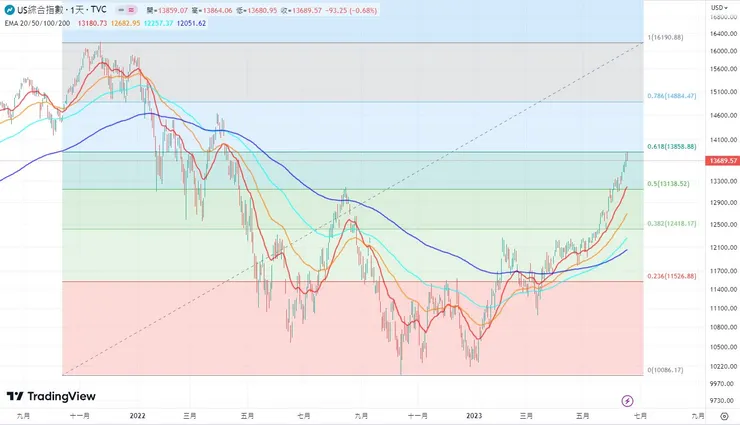Click EMA value 12051.62

tap(192, 23)
